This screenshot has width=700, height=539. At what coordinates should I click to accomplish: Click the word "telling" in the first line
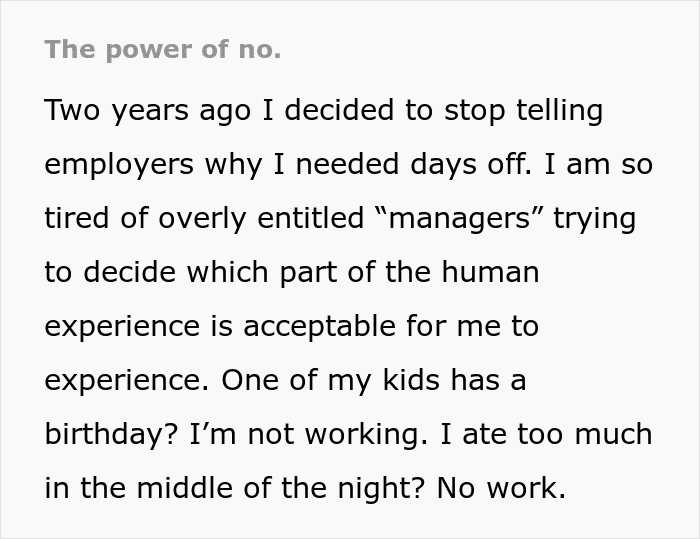pos(558,110)
